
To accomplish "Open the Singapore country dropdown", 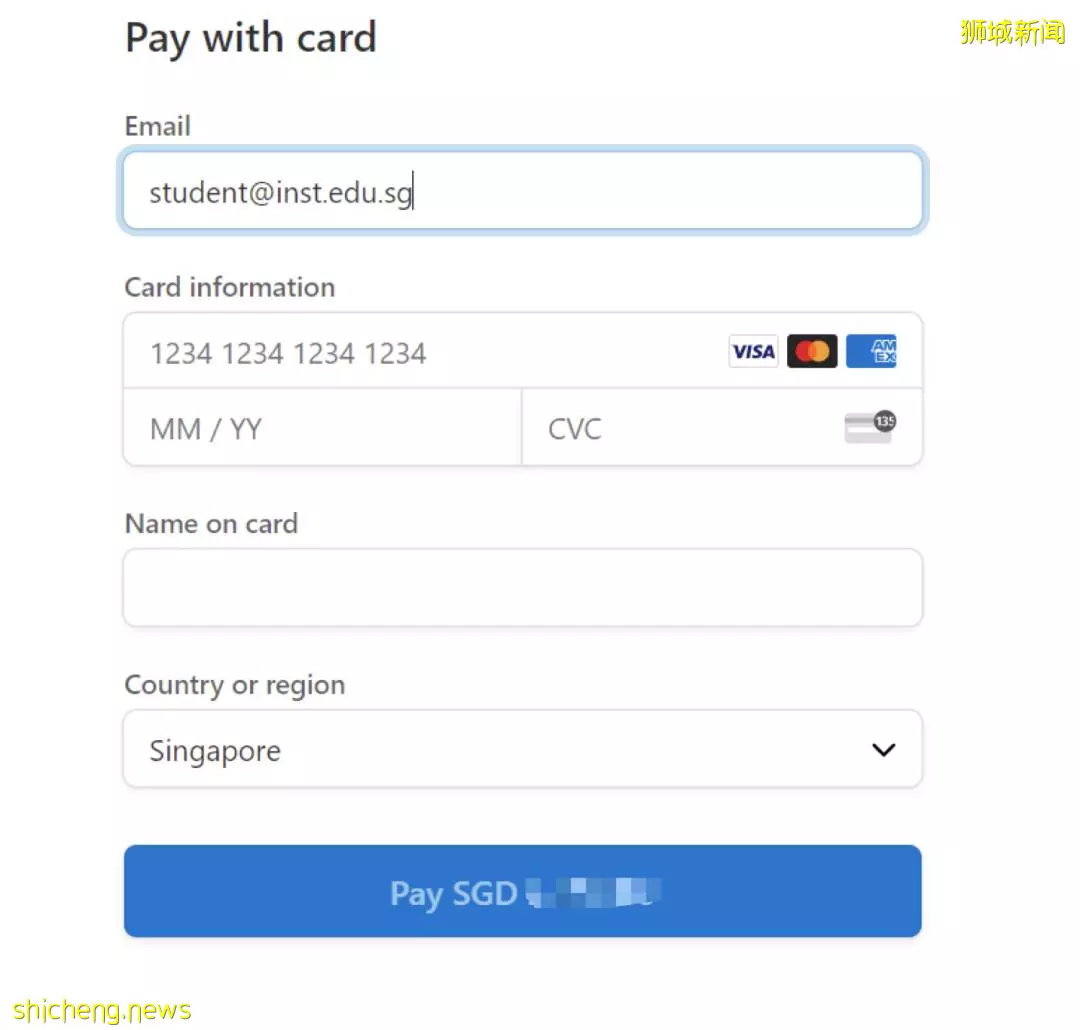I will point(523,749).
